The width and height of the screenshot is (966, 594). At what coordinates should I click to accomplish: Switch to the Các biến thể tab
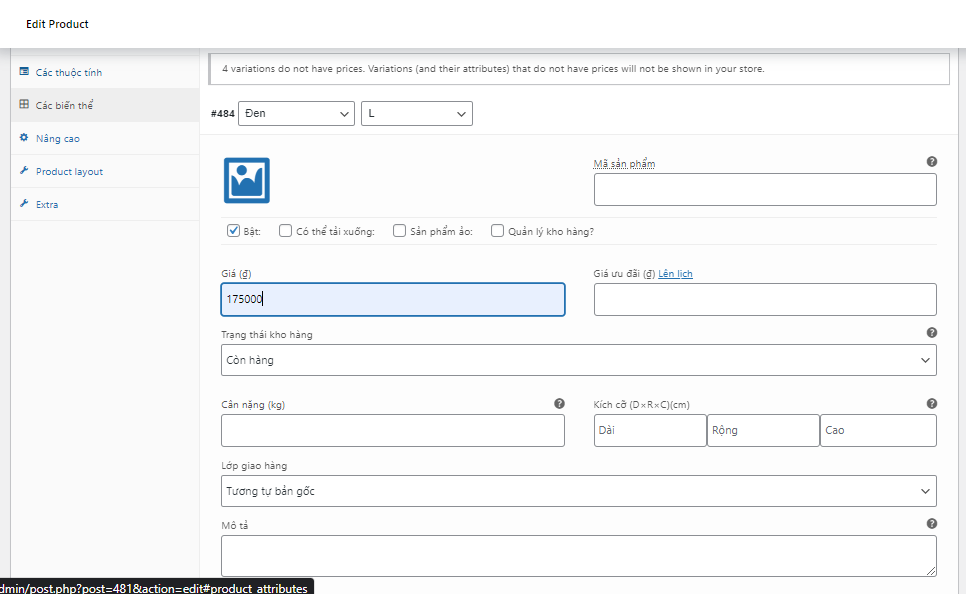click(x=64, y=105)
